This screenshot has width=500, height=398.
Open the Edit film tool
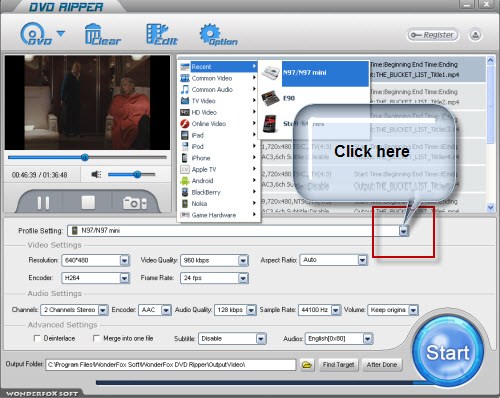point(162,34)
